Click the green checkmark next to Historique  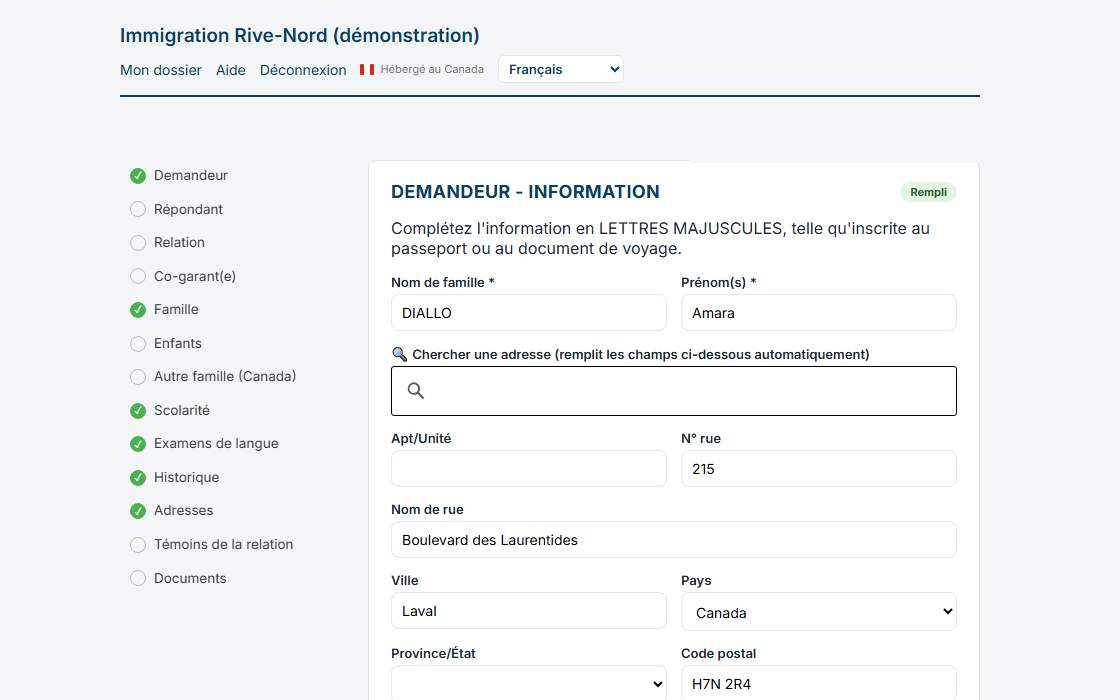pos(138,478)
